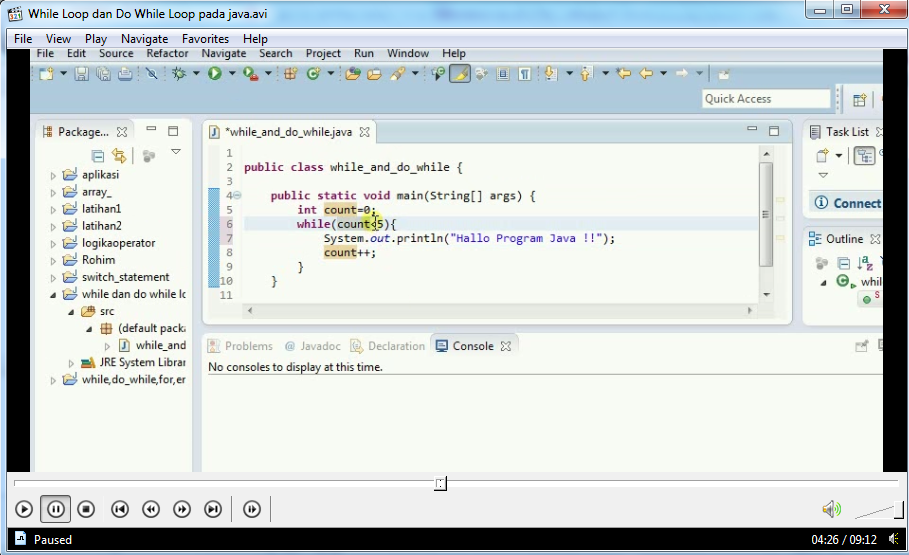Click the Last Edit Location arrow icon
909x555 pixels.
click(624, 73)
